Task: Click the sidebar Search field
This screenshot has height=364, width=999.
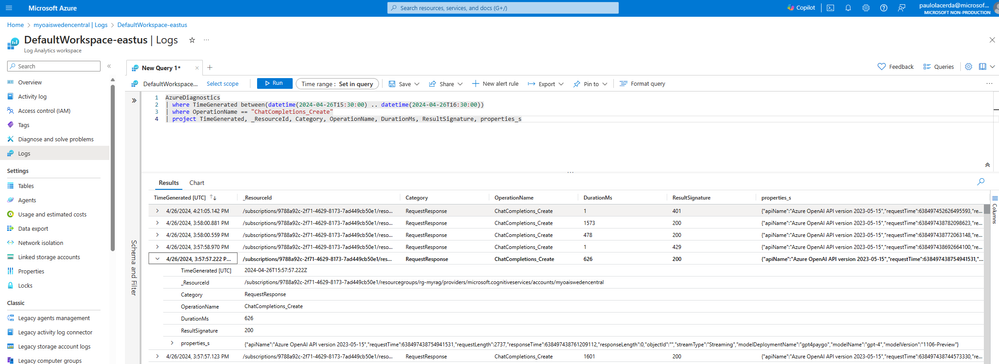Action: pos(54,66)
